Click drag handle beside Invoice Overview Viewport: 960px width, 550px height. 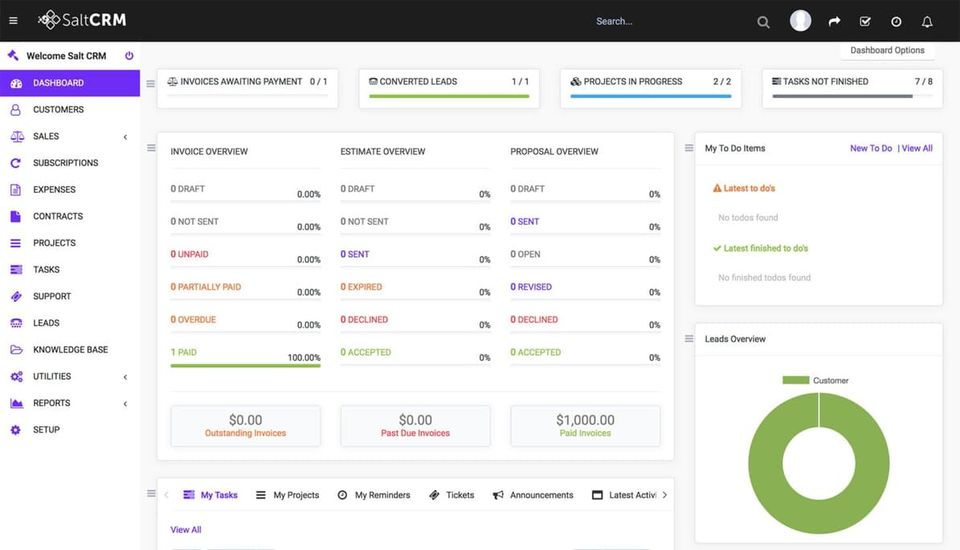151,148
